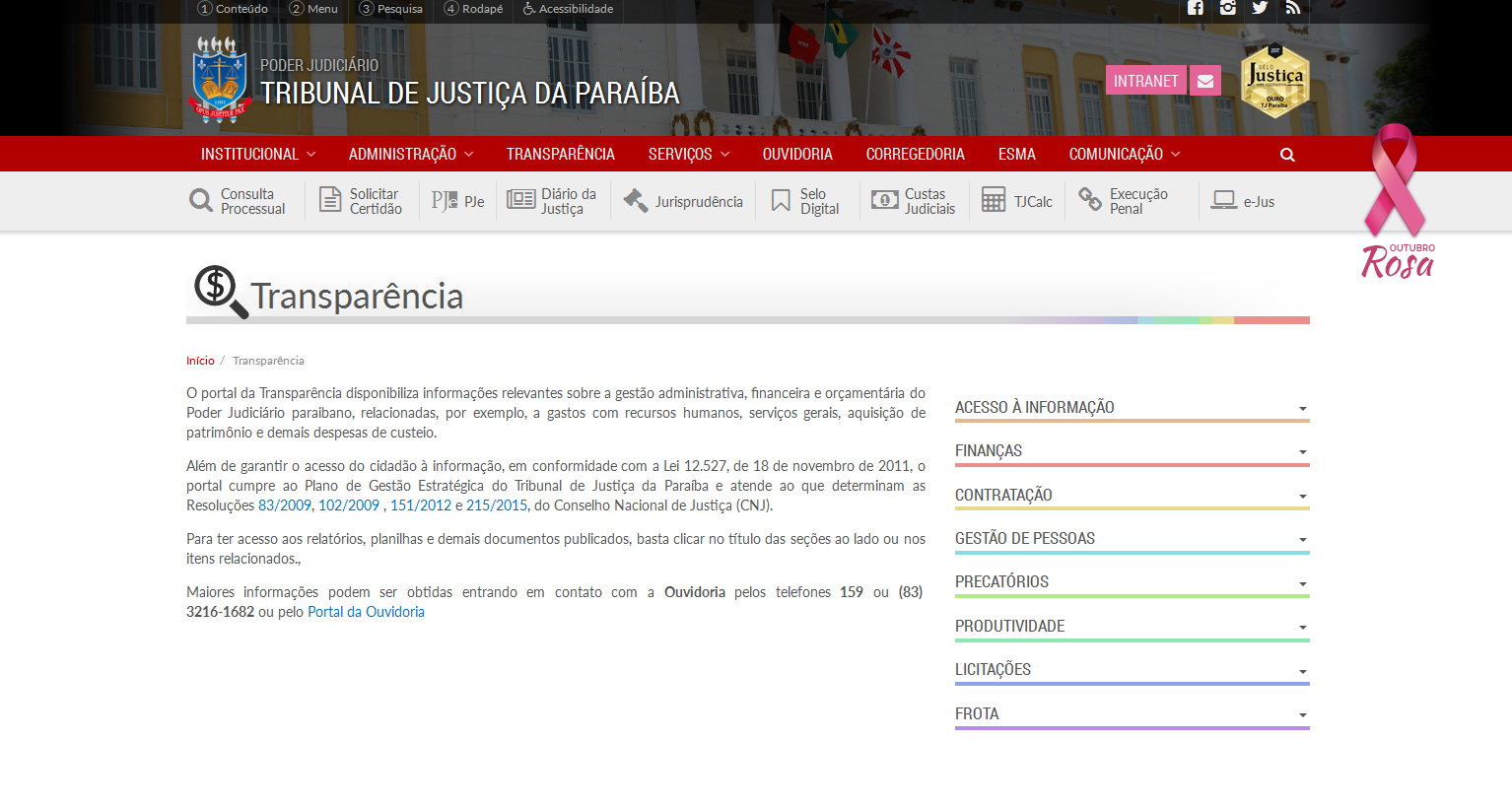Expand the Finanças section
This screenshot has height=807, width=1512.
point(1132,451)
